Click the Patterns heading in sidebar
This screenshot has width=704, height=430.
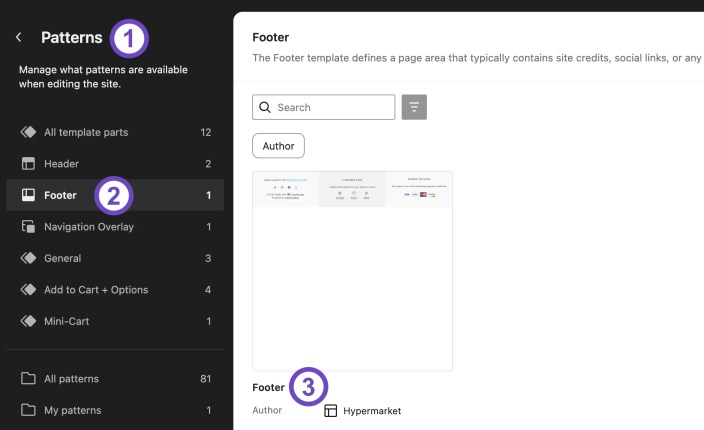72,37
